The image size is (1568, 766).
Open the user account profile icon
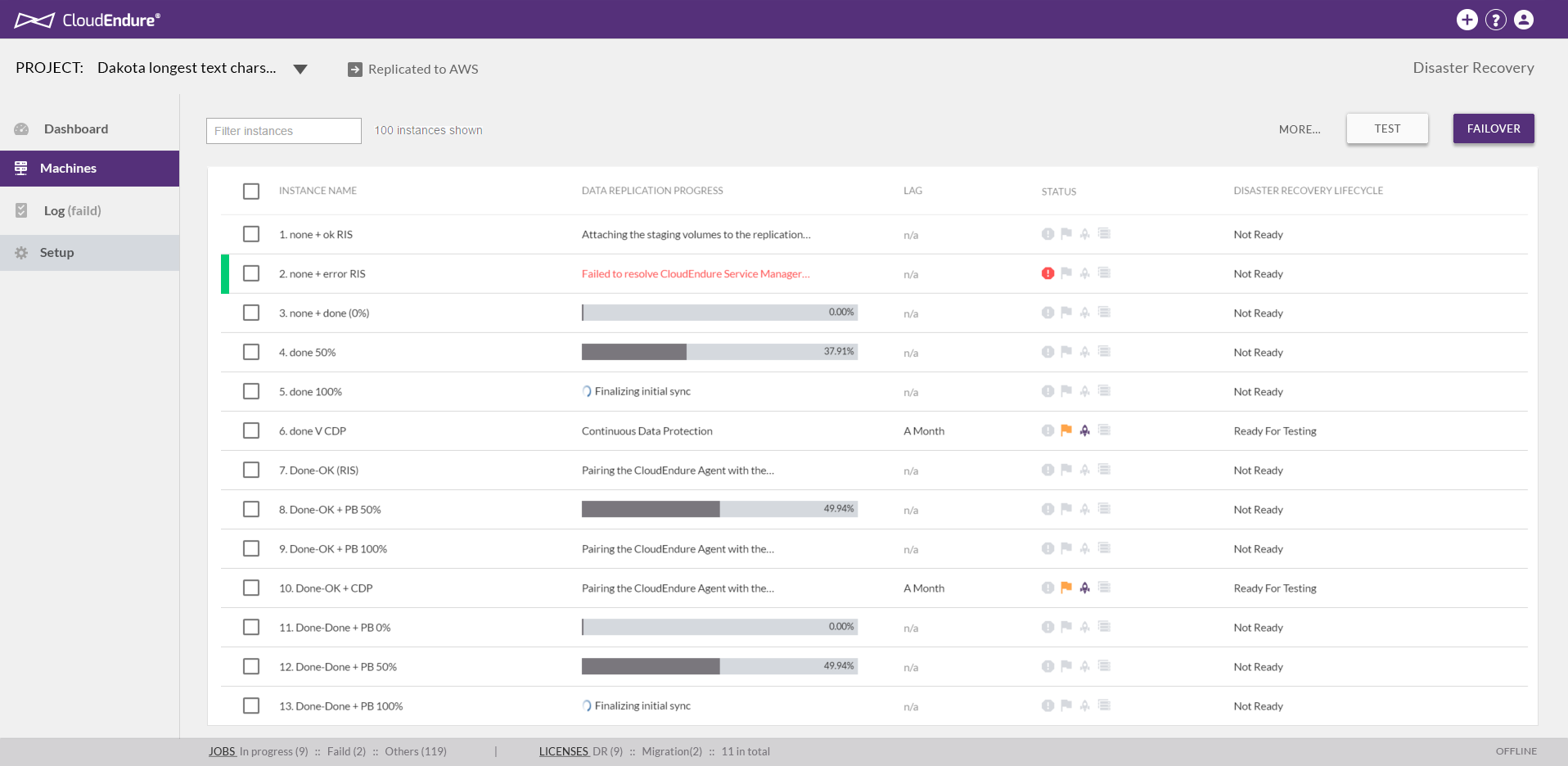pos(1523,20)
